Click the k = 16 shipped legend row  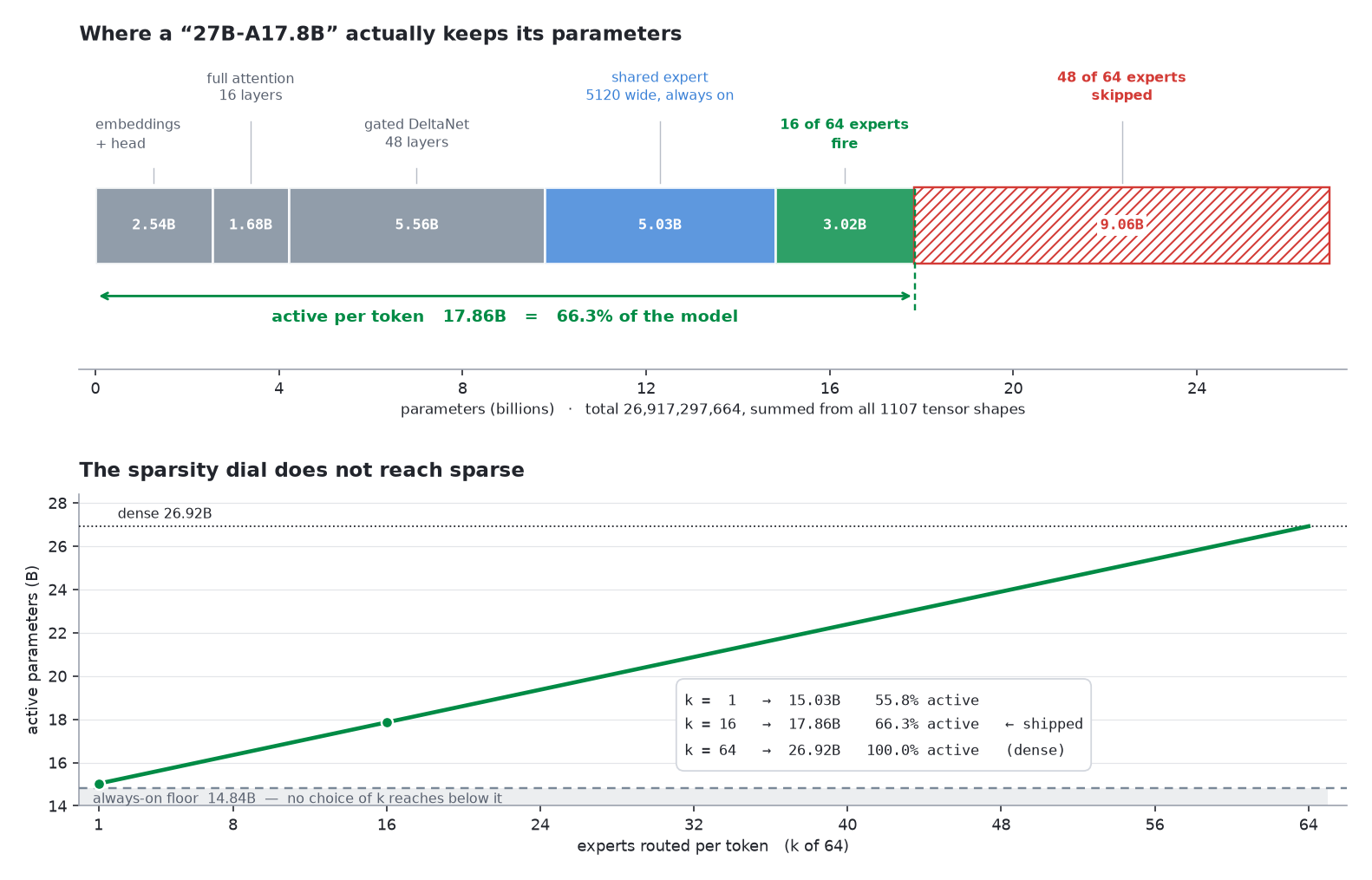click(883, 724)
